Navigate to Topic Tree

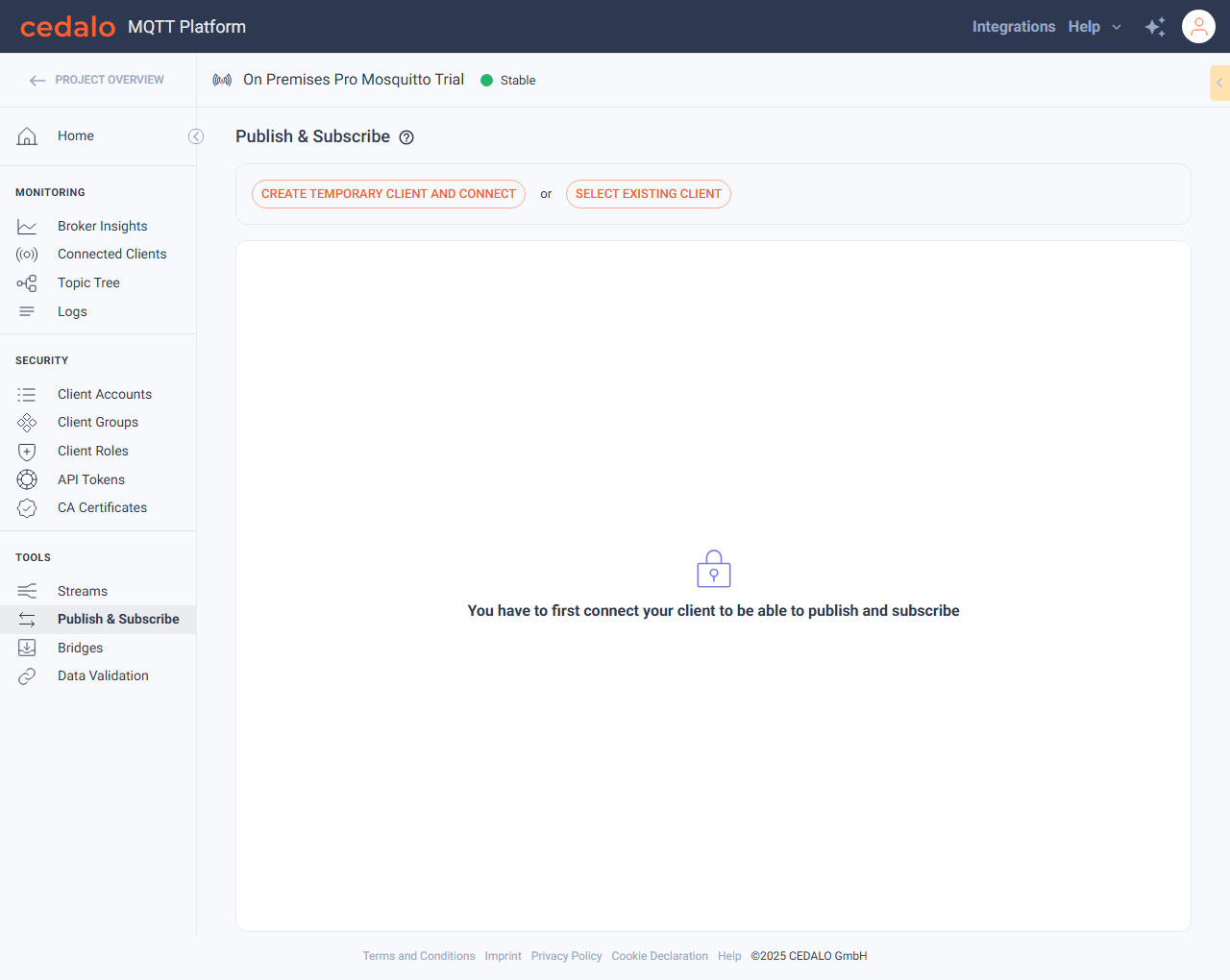click(88, 283)
